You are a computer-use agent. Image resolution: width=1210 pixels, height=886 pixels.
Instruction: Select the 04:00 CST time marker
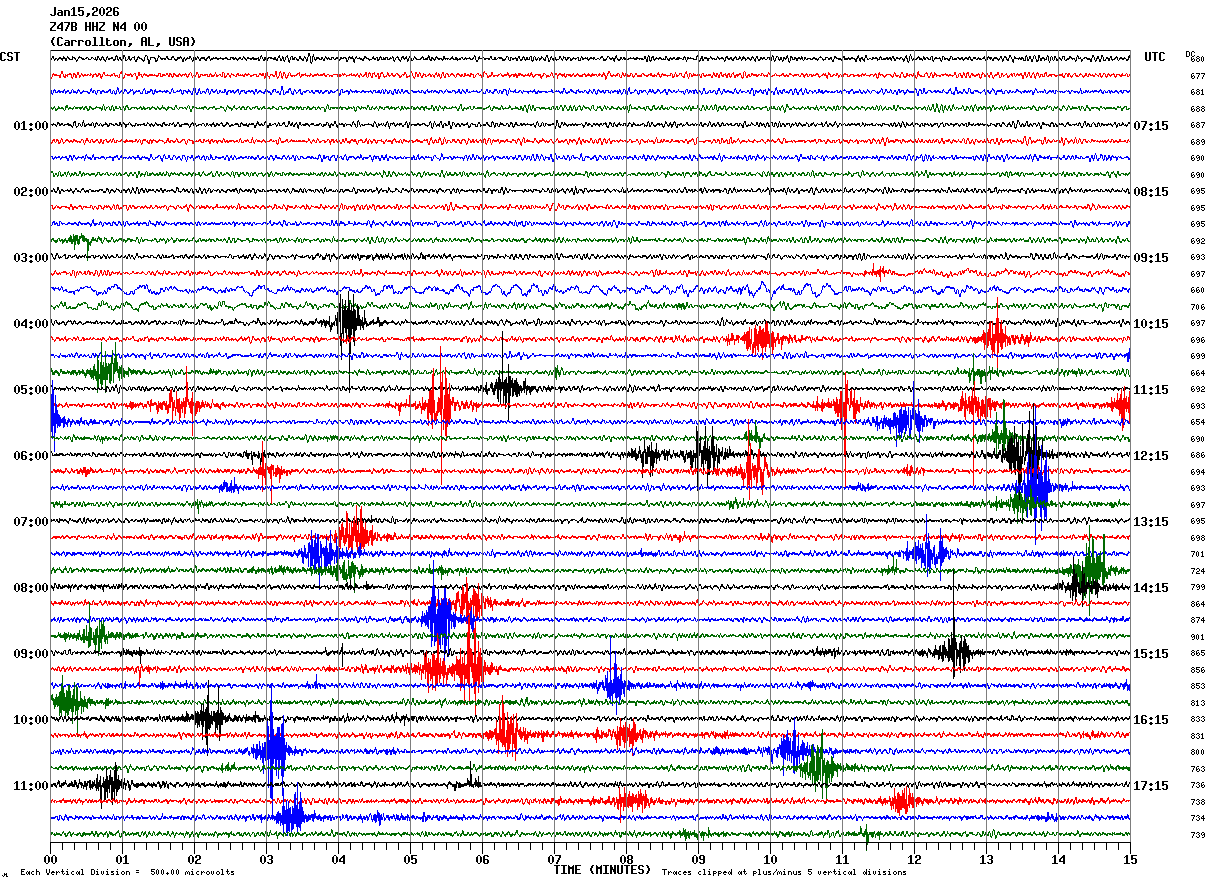[30, 324]
